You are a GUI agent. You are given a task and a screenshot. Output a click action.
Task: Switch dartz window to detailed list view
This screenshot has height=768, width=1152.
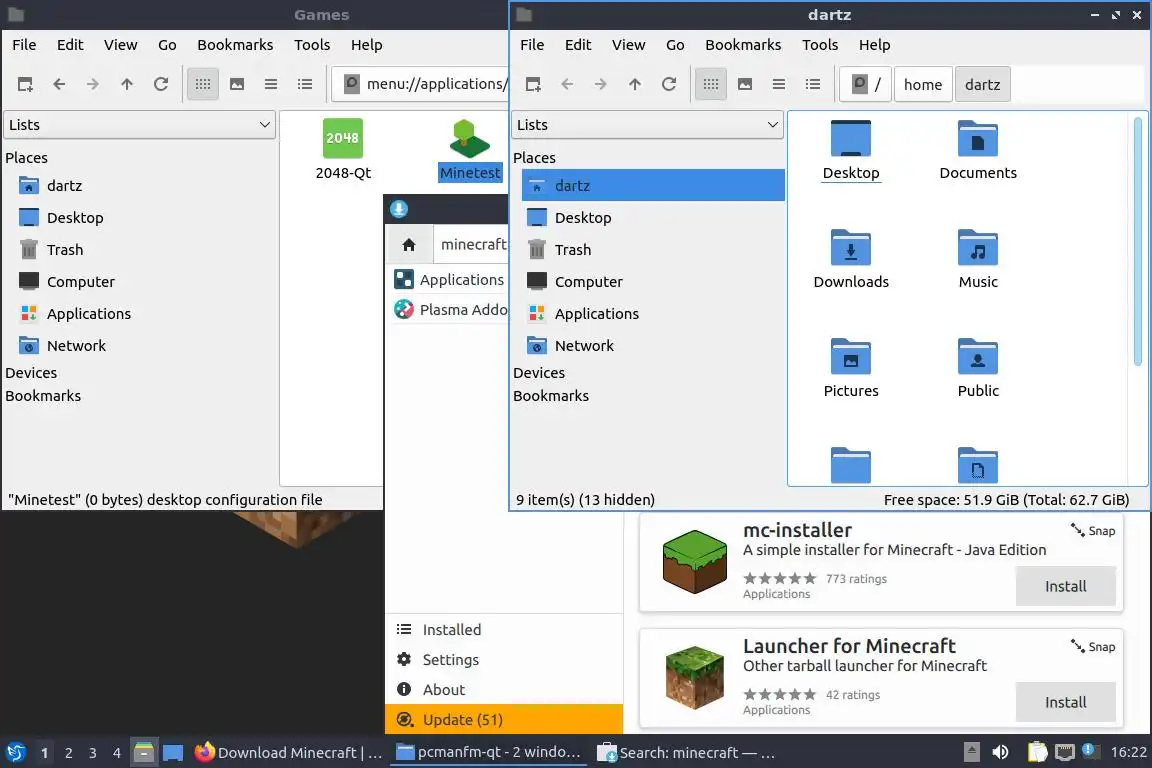click(x=813, y=84)
